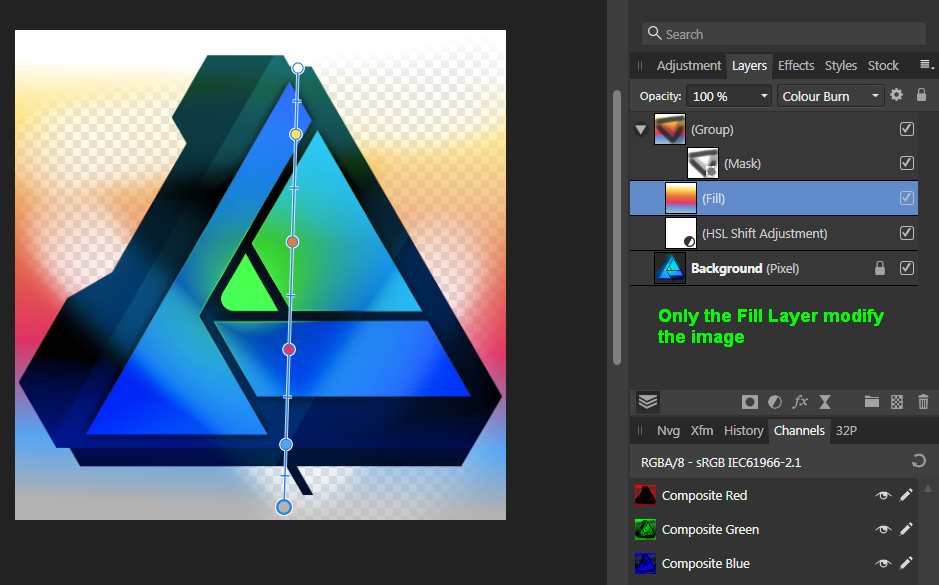Viewport: 939px width, 585px height.
Task: Click the Search input field
Action: (784, 34)
